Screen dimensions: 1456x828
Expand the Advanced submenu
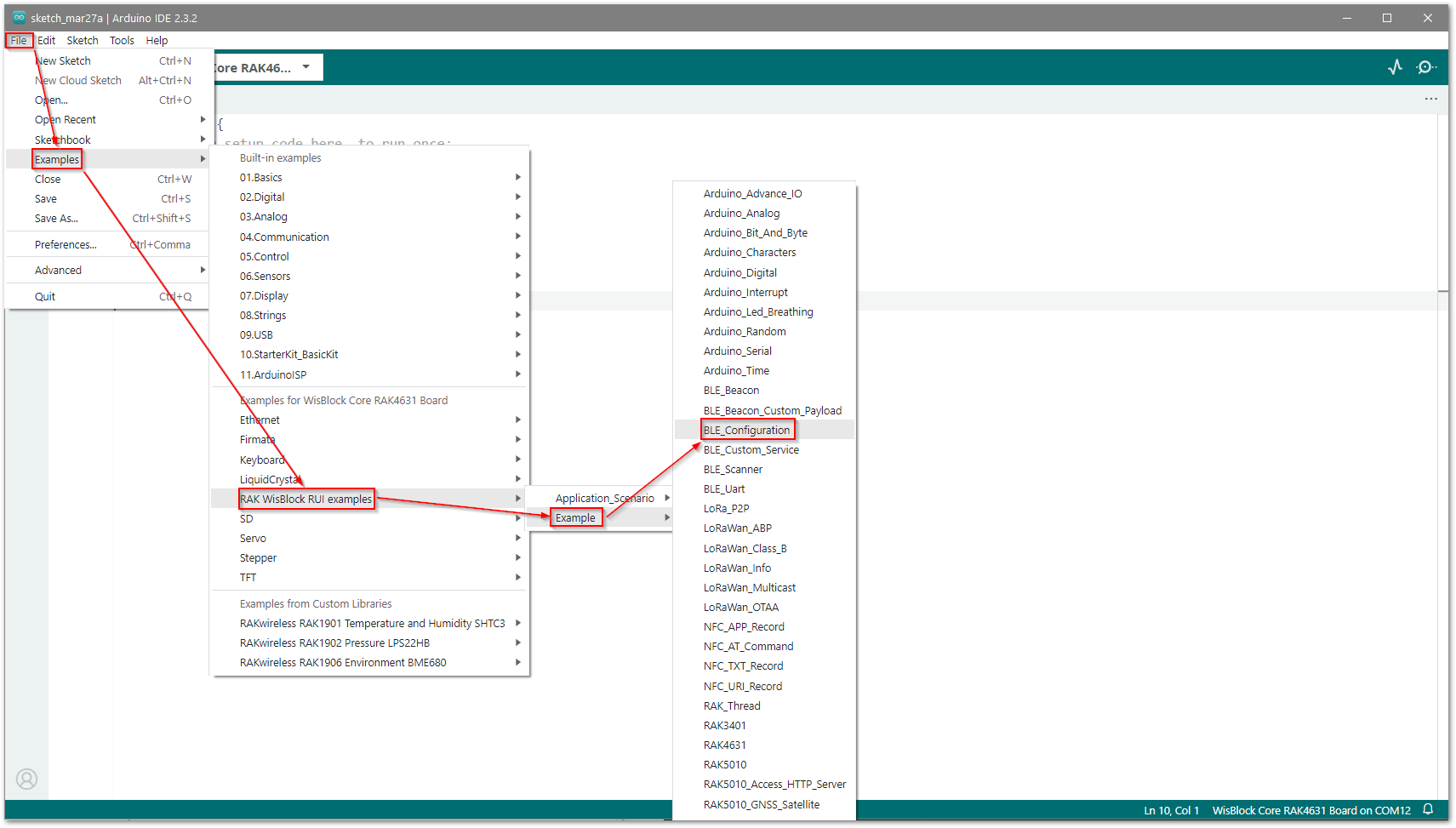coord(106,270)
